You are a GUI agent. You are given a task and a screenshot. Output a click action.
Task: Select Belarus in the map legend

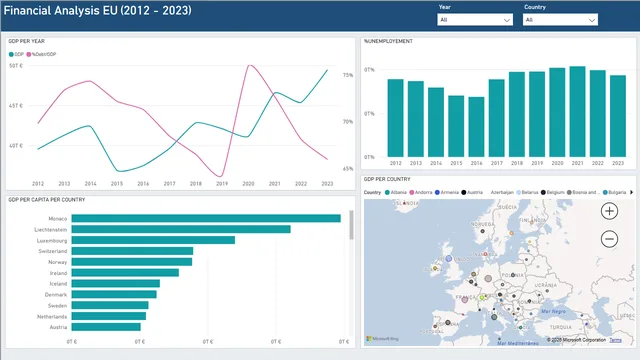[527, 192]
